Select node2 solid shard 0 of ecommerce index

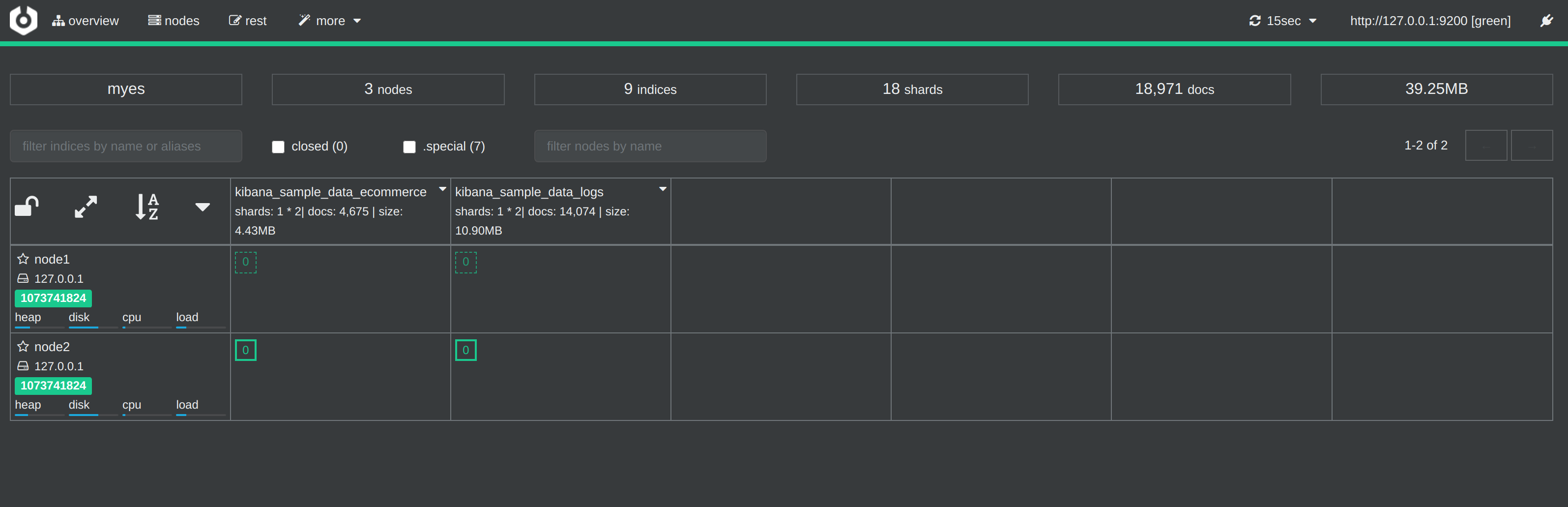pos(245,350)
